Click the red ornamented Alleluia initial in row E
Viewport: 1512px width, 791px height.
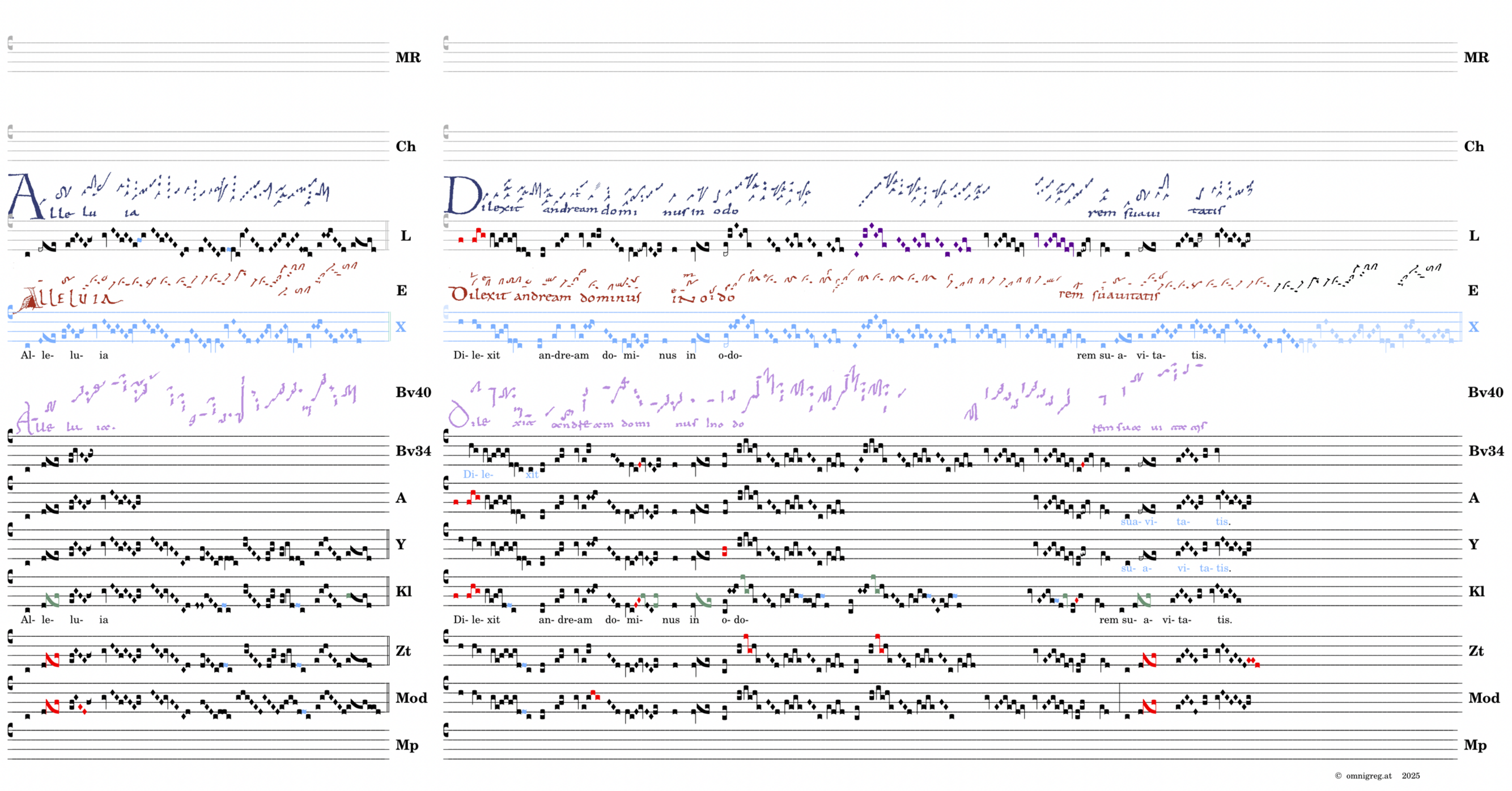coord(31,300)
